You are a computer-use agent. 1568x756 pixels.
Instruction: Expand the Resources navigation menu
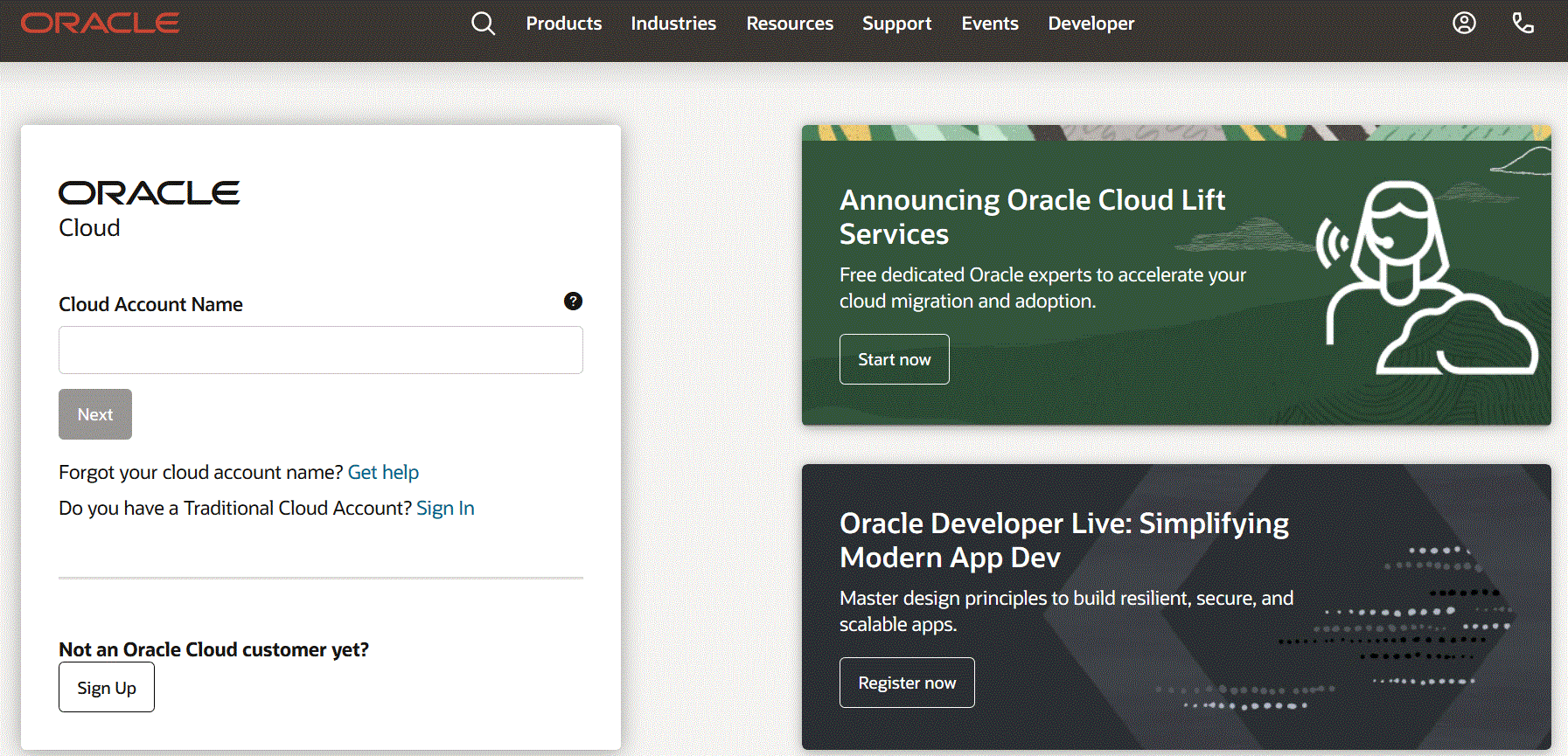tap(790, 24)
